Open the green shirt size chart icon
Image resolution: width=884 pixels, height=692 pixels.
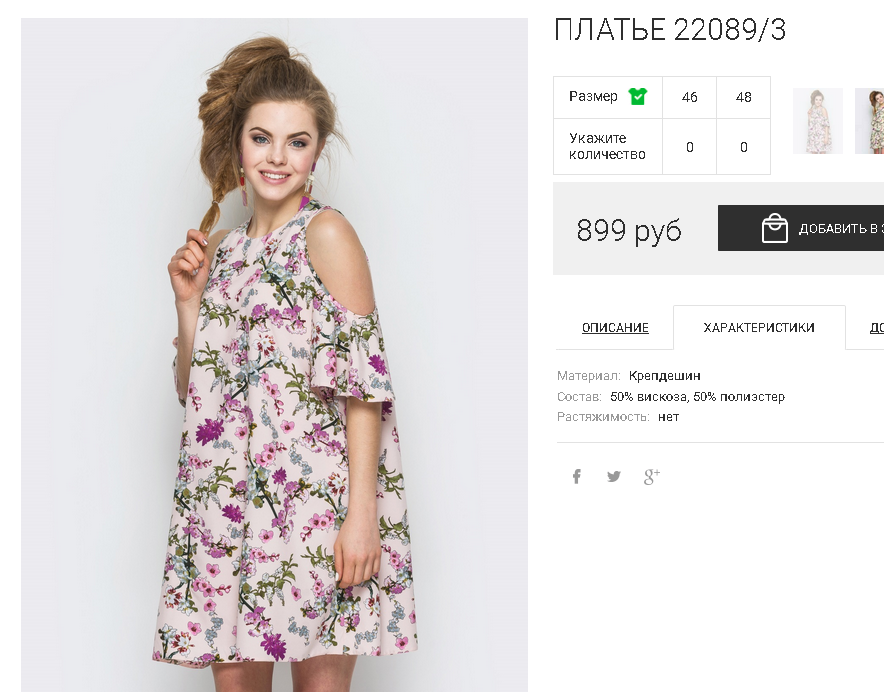click(x=637, y=97)
